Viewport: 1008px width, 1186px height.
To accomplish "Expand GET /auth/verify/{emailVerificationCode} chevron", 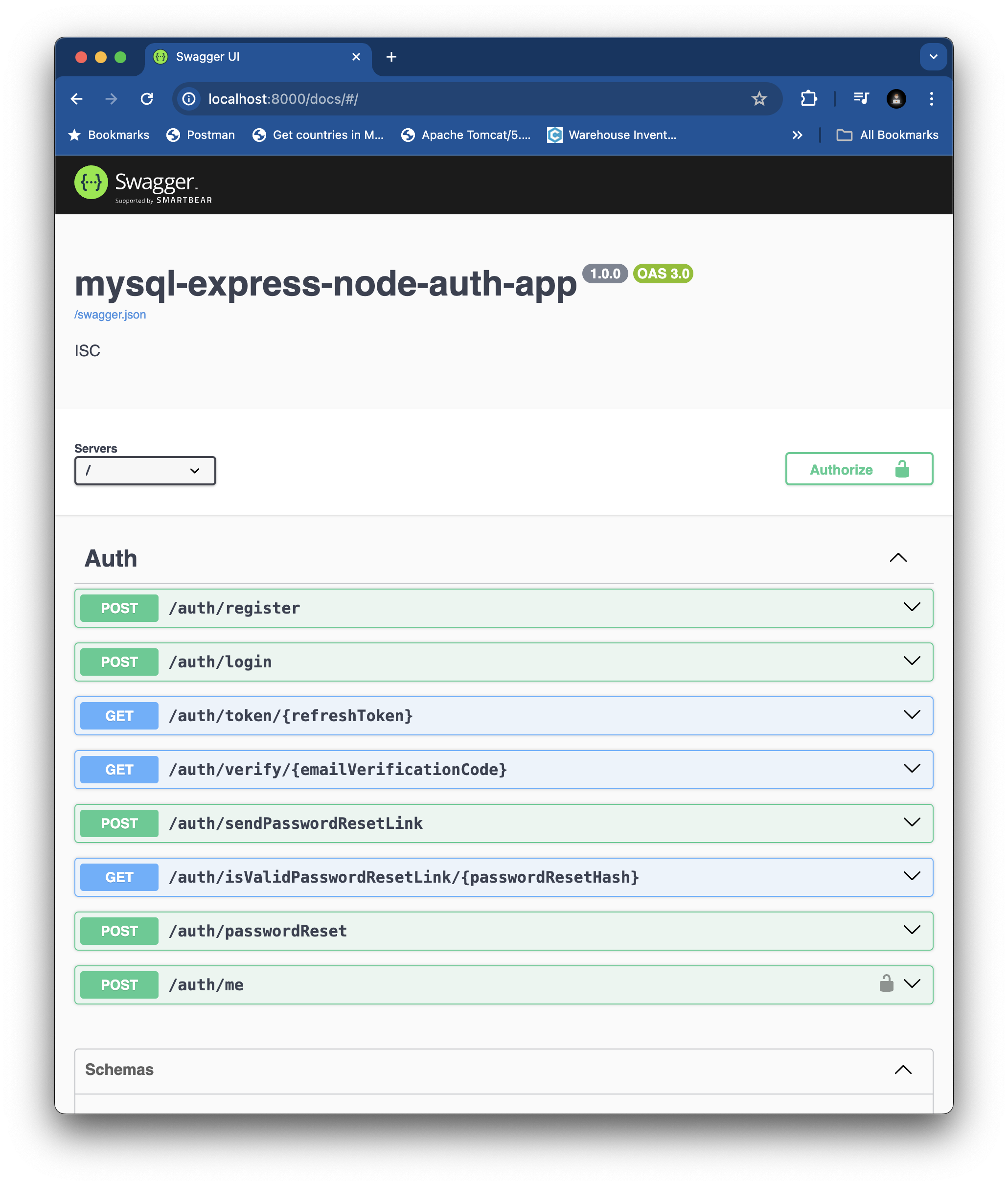I will coord(912,768).
